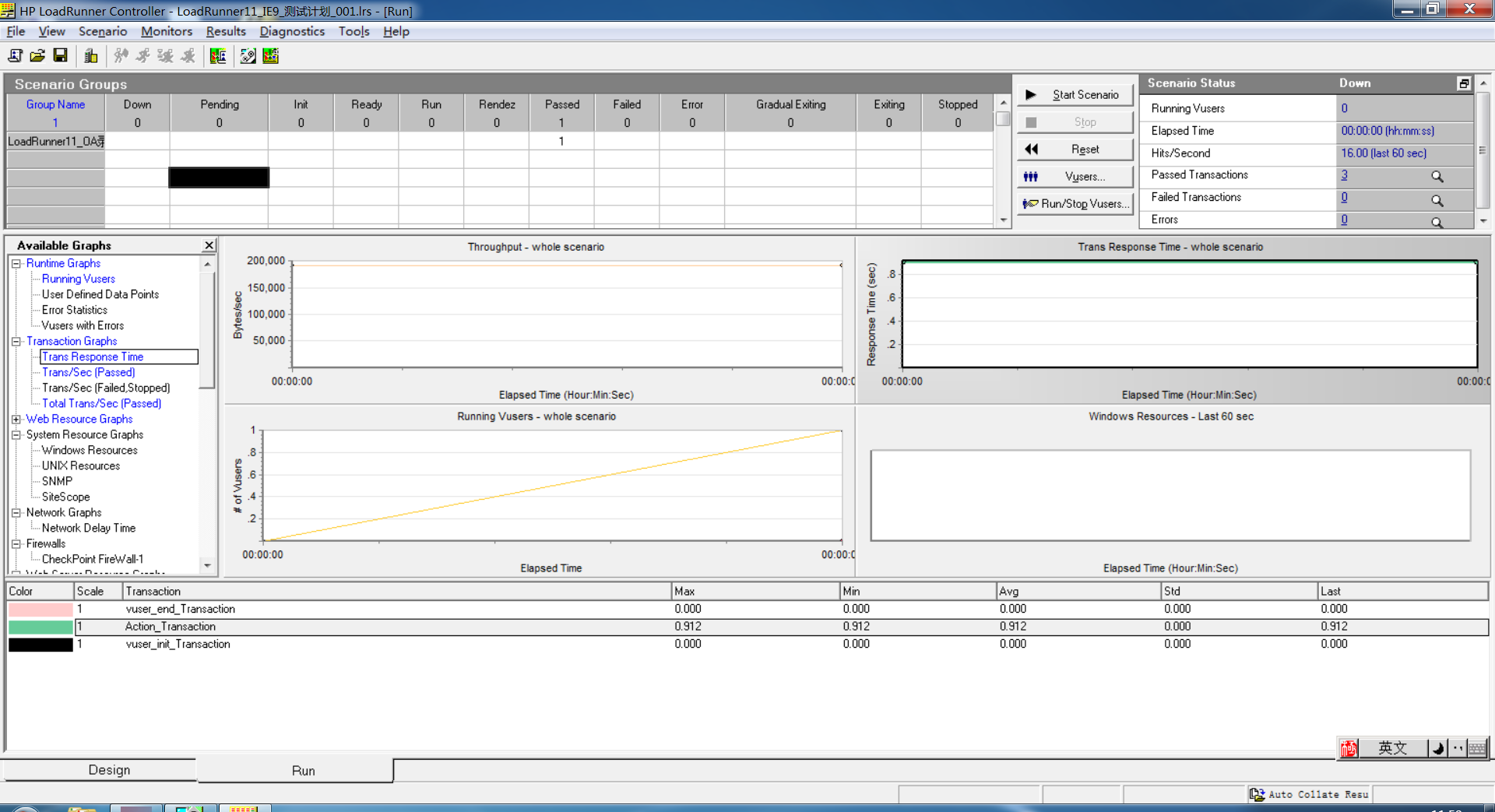Image resolution: width=1495 pixels, height=812 pixels.
Task: Select Trans Response Time graph item
Action: pos(93,357)
